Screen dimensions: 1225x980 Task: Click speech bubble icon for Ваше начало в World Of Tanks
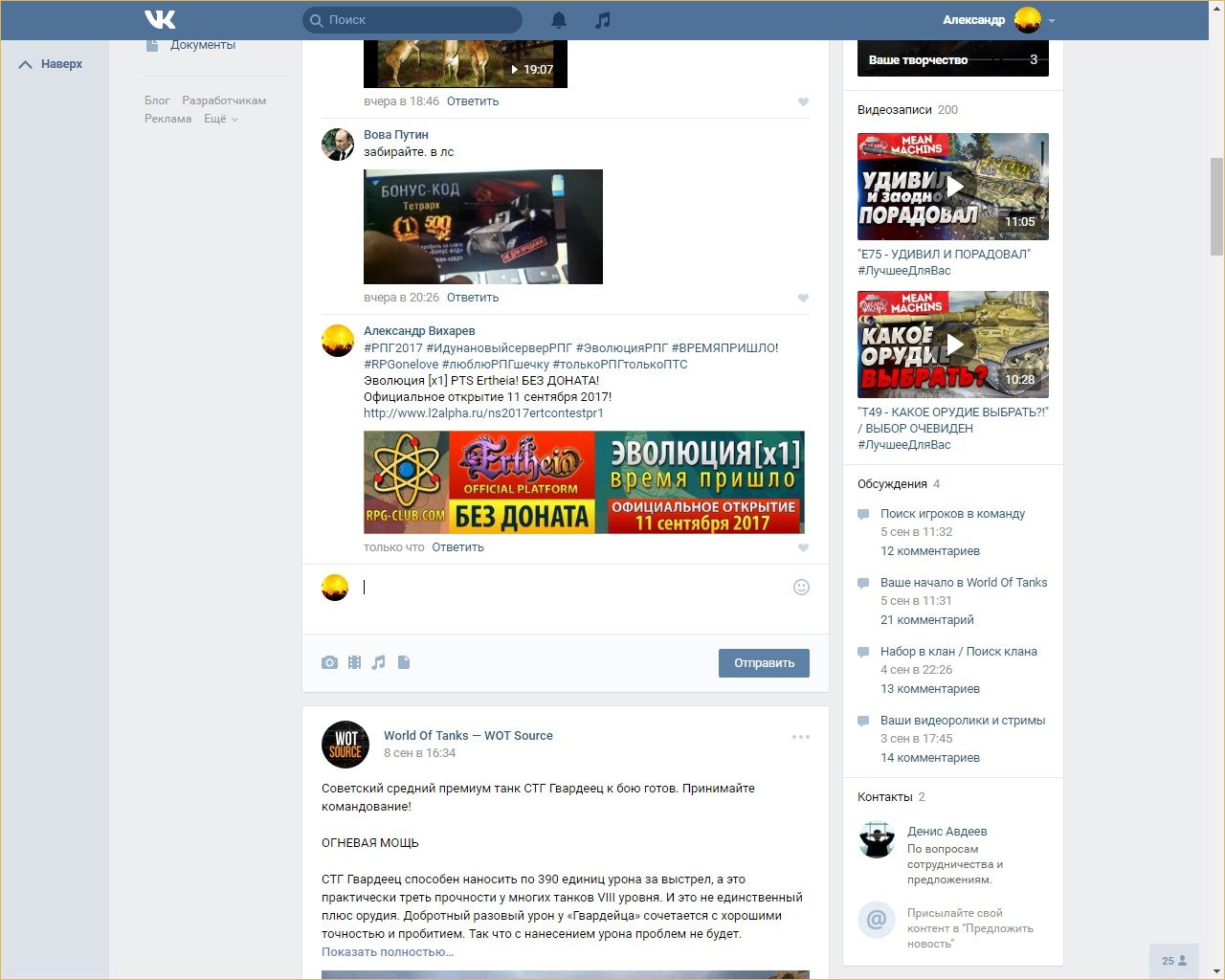pyautogui.click(x=863, y=583)
